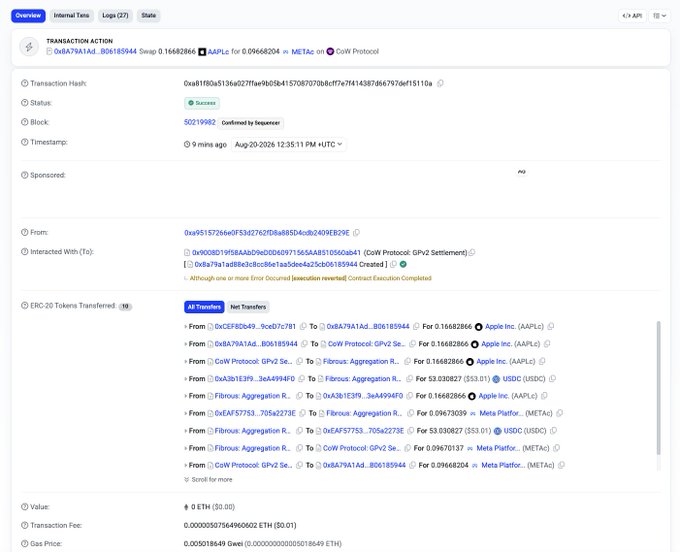Copy the GPv2 Settlement contract address

tap(472, 252)
